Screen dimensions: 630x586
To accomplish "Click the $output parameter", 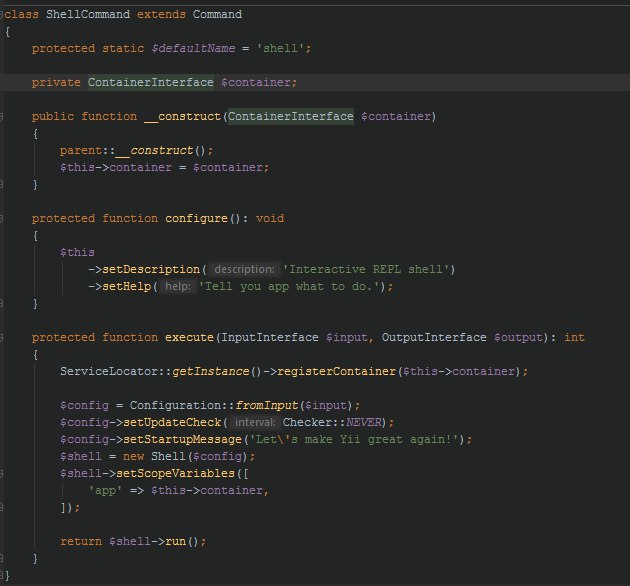I will (518, 338).
